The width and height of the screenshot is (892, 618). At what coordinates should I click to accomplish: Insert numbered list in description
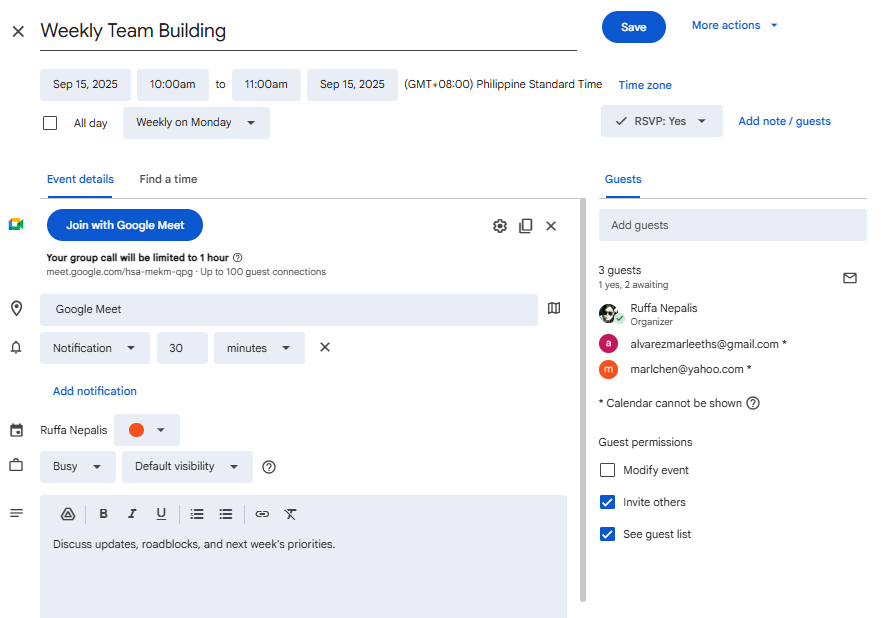[197, 514]
